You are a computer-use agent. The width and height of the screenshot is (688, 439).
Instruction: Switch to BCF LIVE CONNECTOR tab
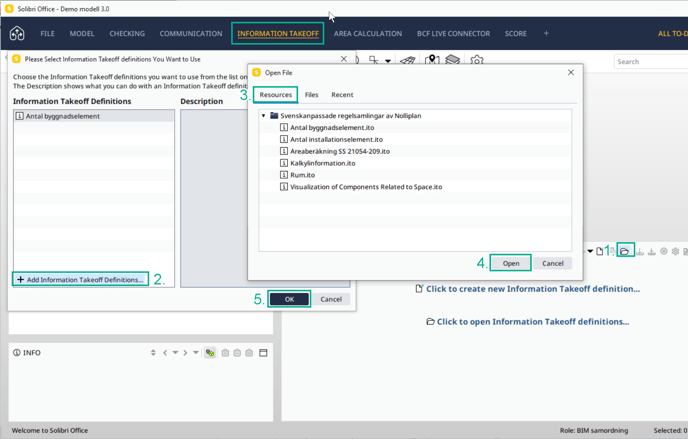coord(453,33)
